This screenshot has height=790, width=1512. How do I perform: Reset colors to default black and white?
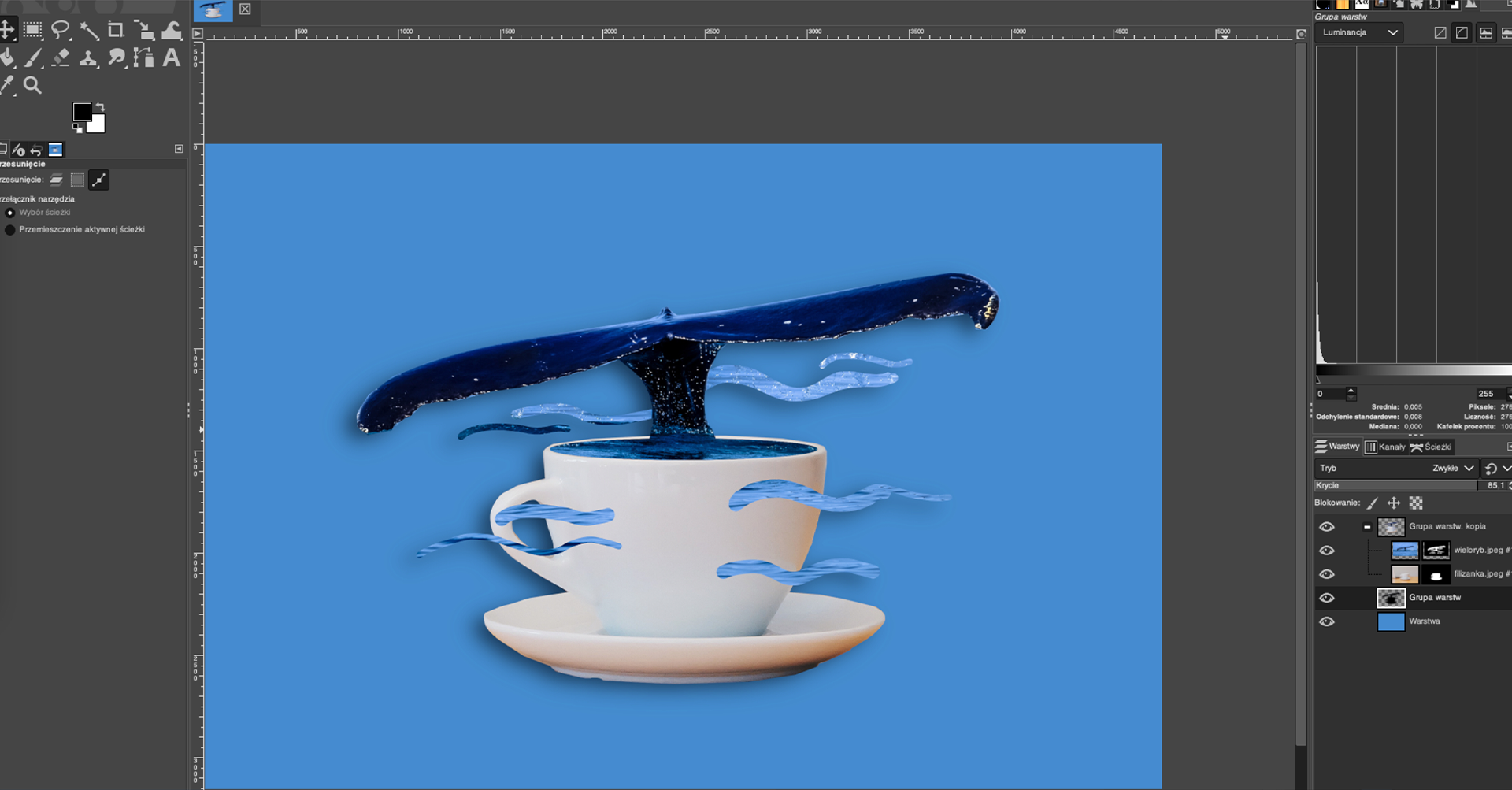(x=77, y=128)
